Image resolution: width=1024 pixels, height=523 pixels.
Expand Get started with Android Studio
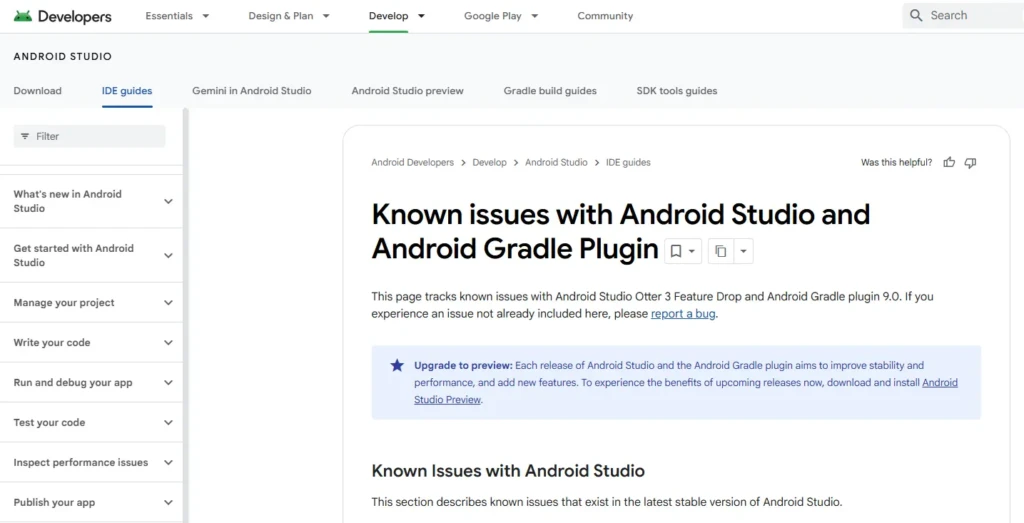tap(93, 255)
